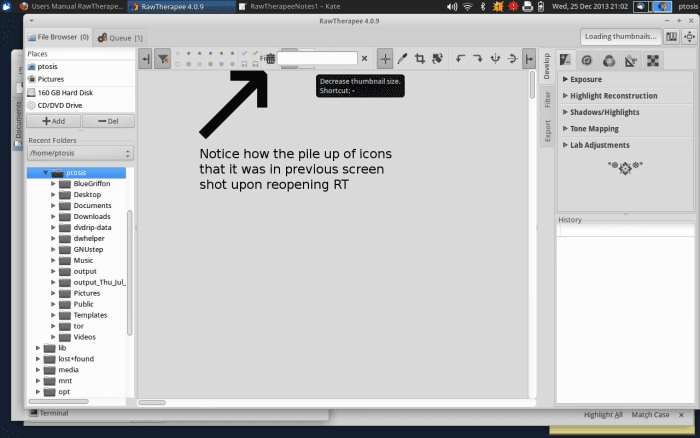Open the Exposure tools tab icon
Screen dimensions: 700x438
pyautogui.click(x=565, y=60)
